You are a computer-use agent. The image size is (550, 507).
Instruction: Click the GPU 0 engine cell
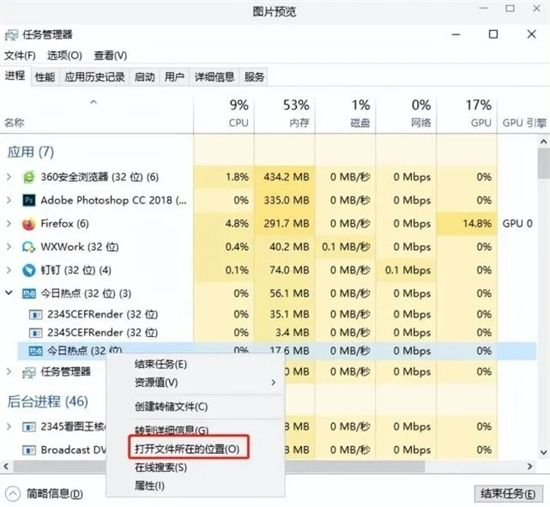(x=517, y=224)
